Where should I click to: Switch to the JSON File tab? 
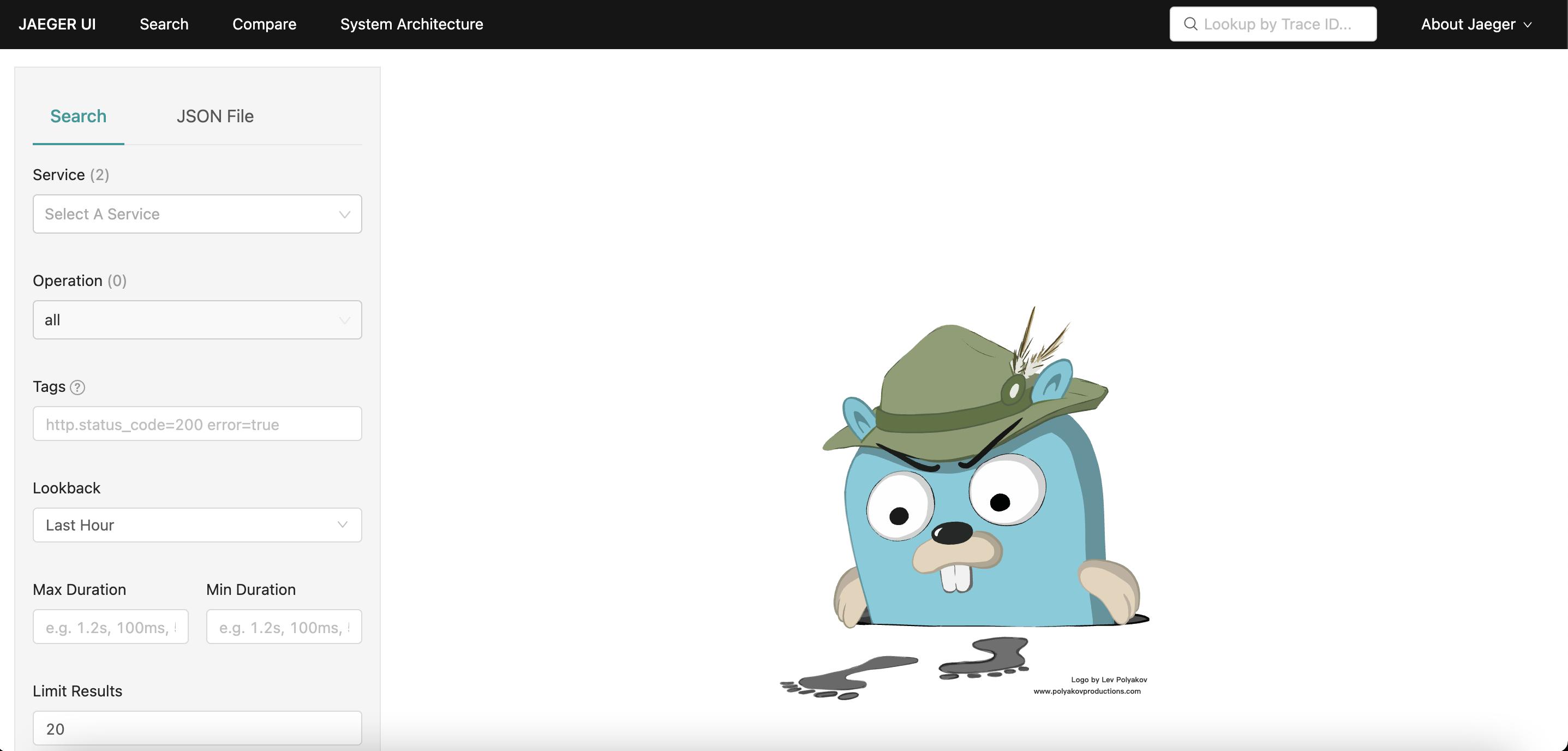point(215,116)
